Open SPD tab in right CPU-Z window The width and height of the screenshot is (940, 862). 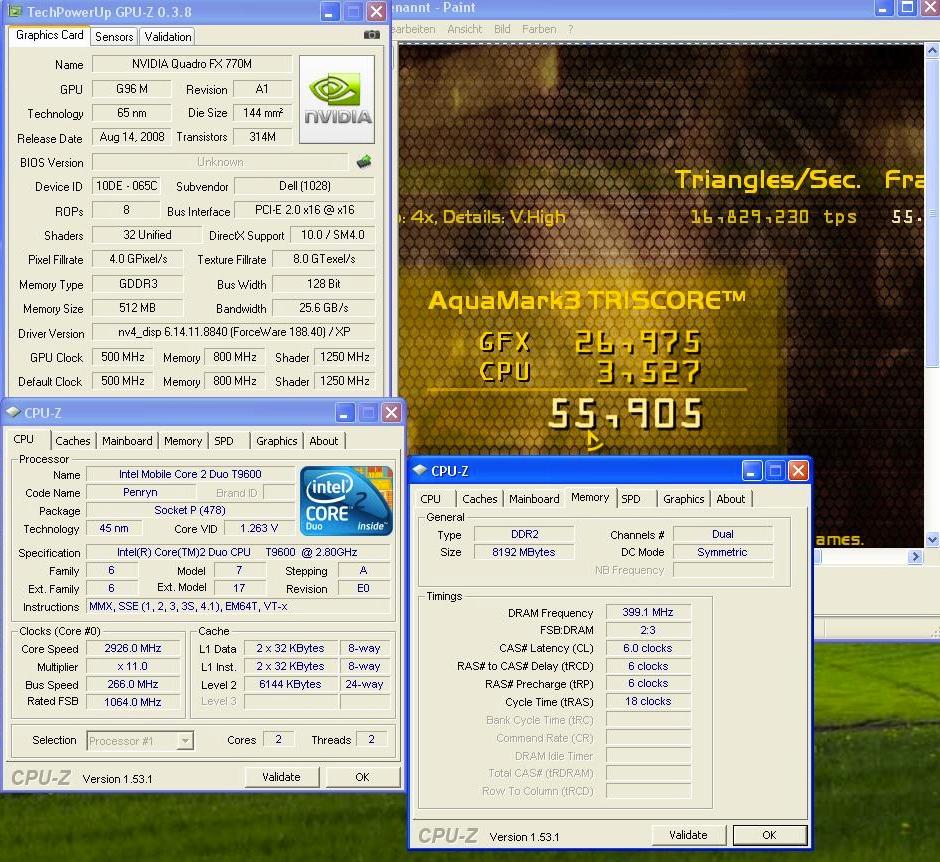tap(631, 499)
